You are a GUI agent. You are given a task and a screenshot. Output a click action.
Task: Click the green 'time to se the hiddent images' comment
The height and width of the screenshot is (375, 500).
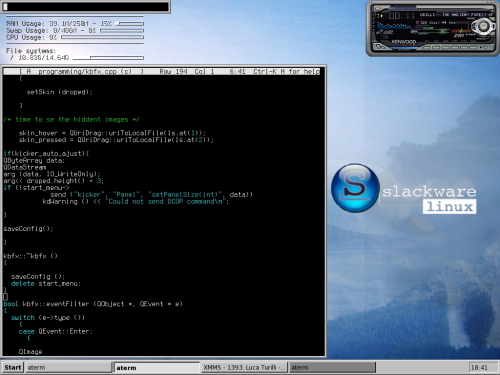pyautogui.click(x=71, y=119)
